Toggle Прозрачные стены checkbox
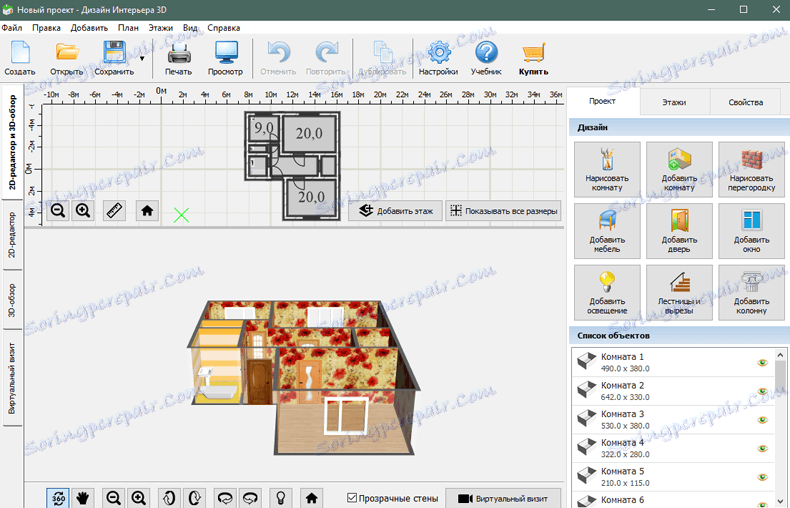 click(x=352, y=498)
